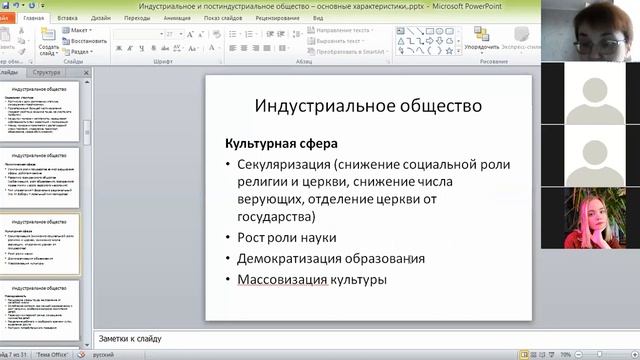Select the 5-point Star shape
The width and height of the screenshot is (640, 360).
point(449,51)
